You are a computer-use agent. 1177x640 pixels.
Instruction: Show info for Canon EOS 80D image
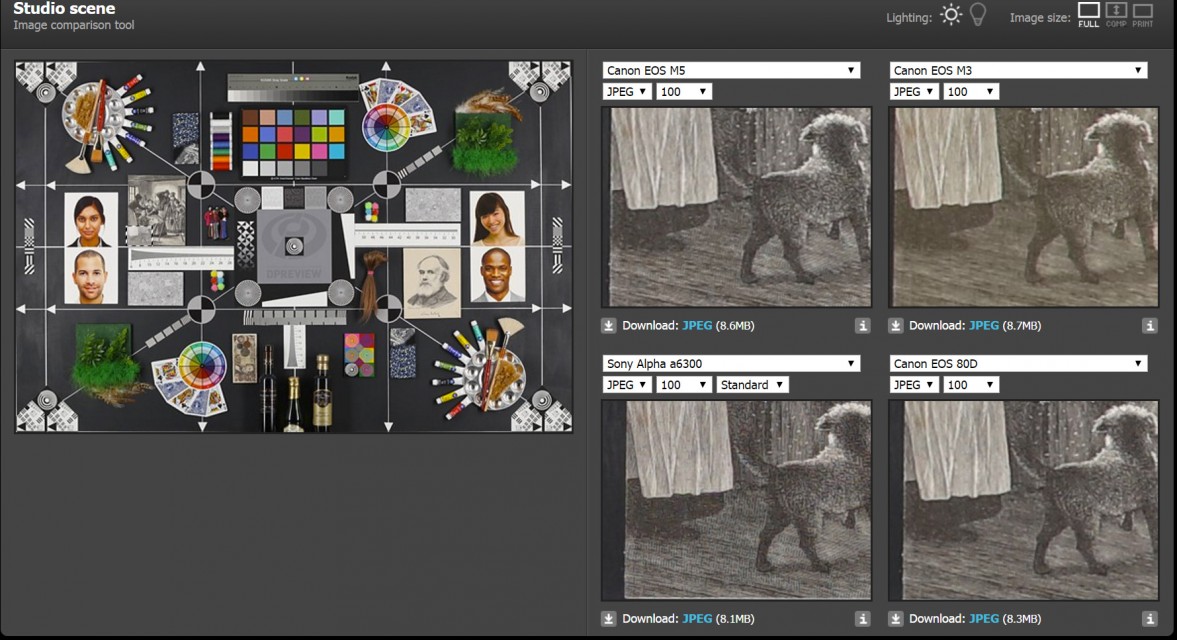1150,619
